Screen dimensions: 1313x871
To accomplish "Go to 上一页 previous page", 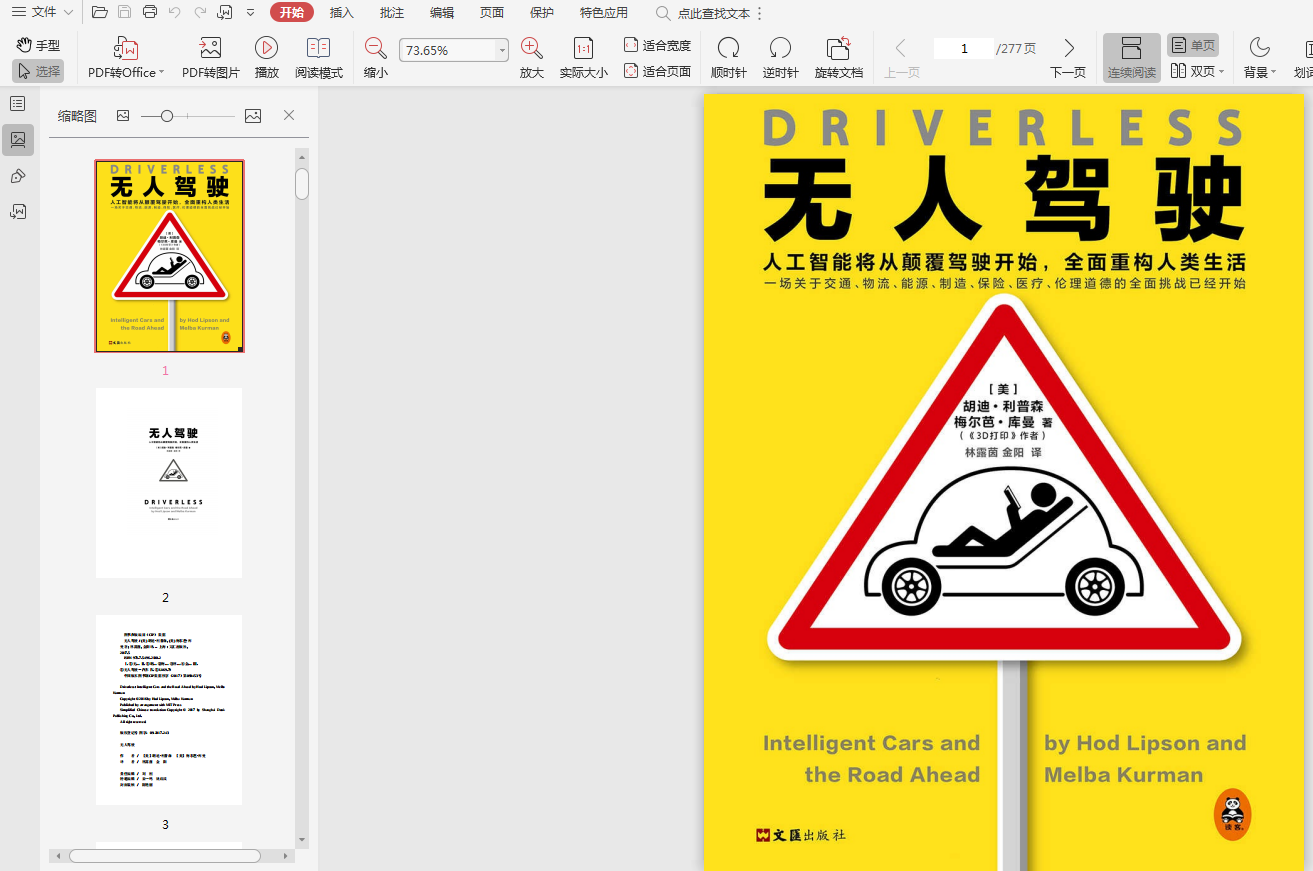I will point(902,58).
